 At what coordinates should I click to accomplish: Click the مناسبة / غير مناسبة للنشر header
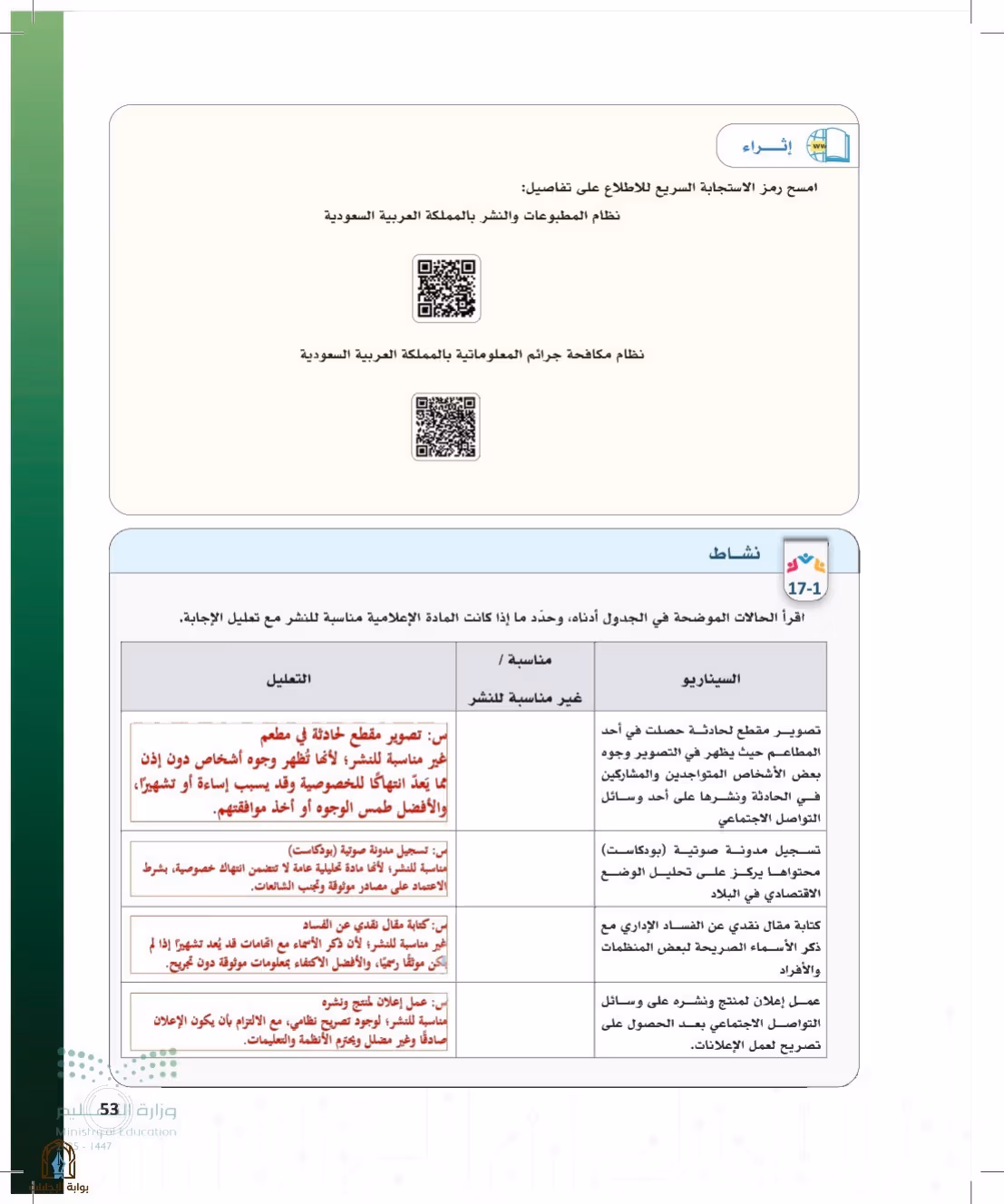click(525, 677)
